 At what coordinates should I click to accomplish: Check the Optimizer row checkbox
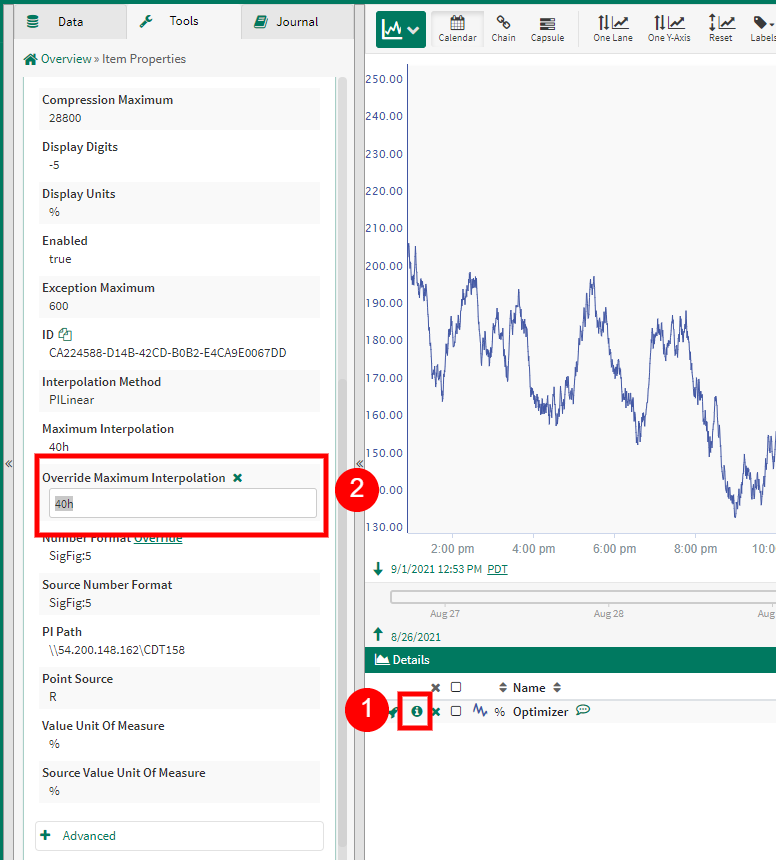[456, 711]
